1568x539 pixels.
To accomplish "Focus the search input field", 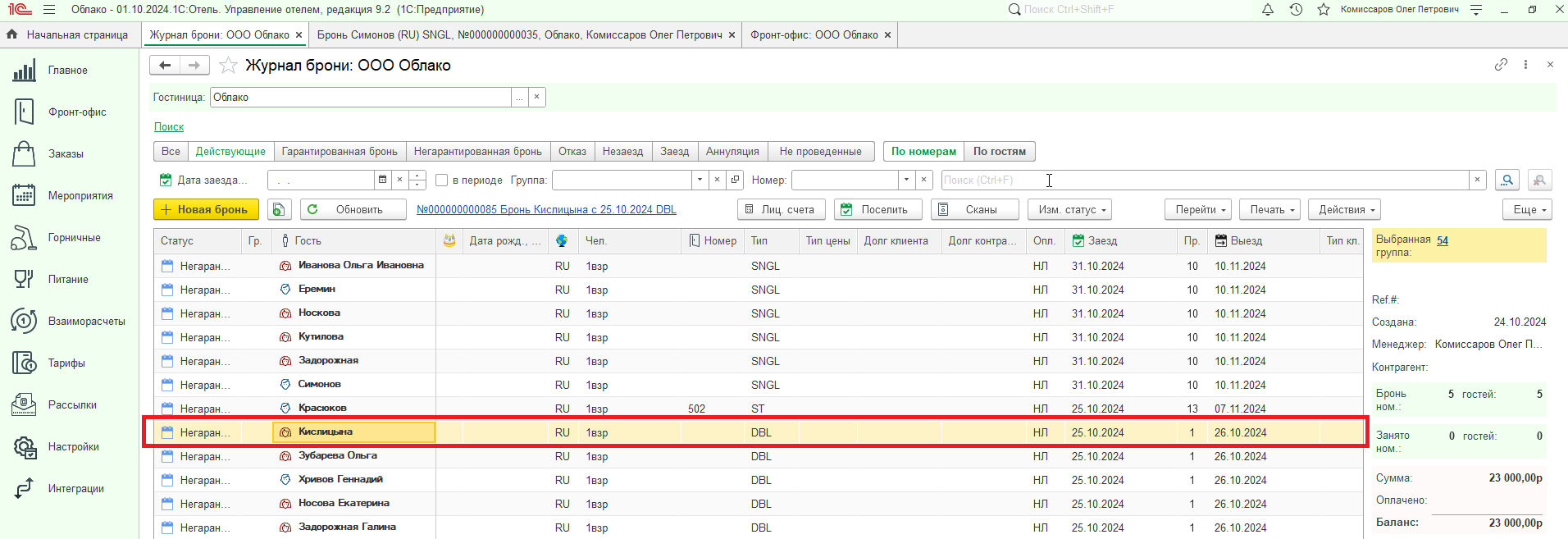I will pos(1204,180).
